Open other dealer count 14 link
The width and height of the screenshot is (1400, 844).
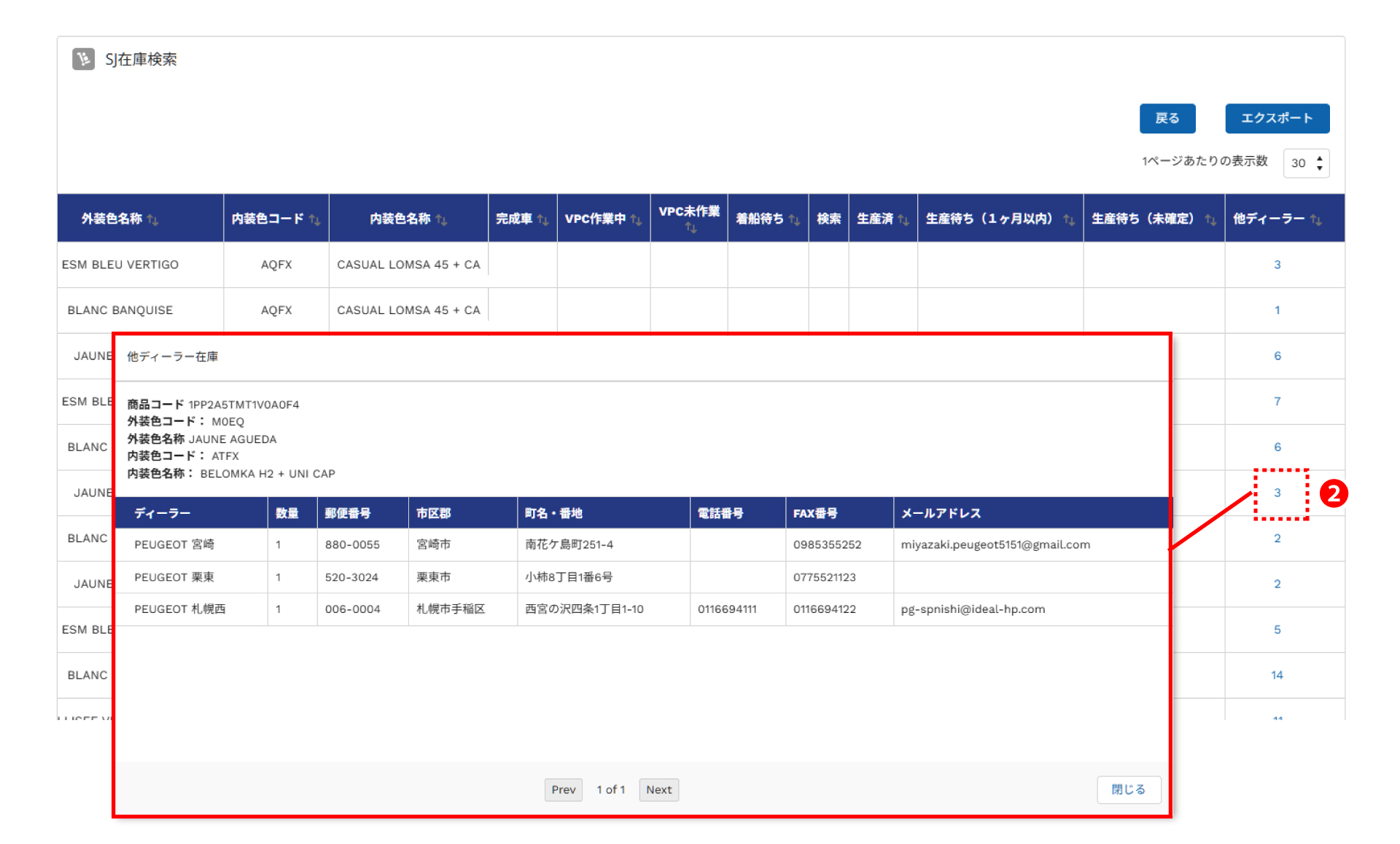click(1277, 675)
